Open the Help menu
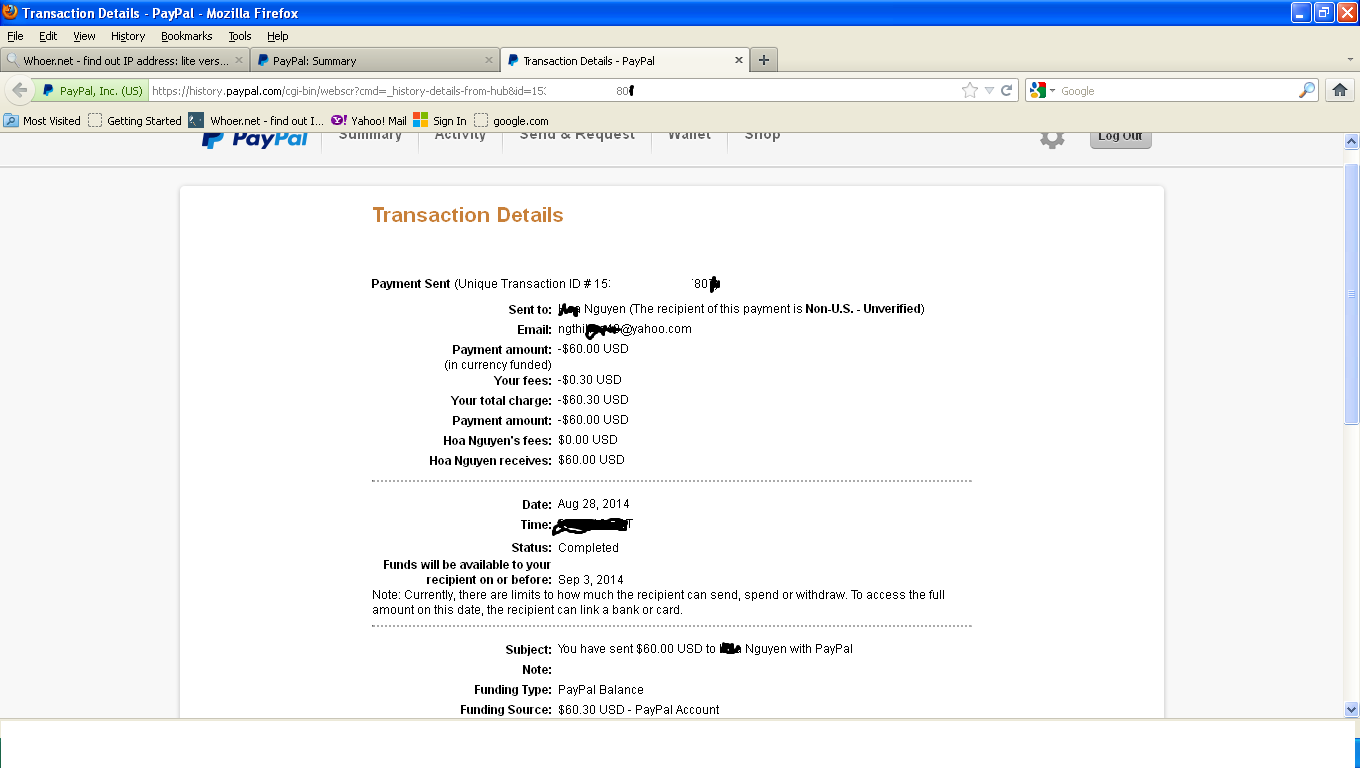The image size is (1360, 768). tap(277, 36)
